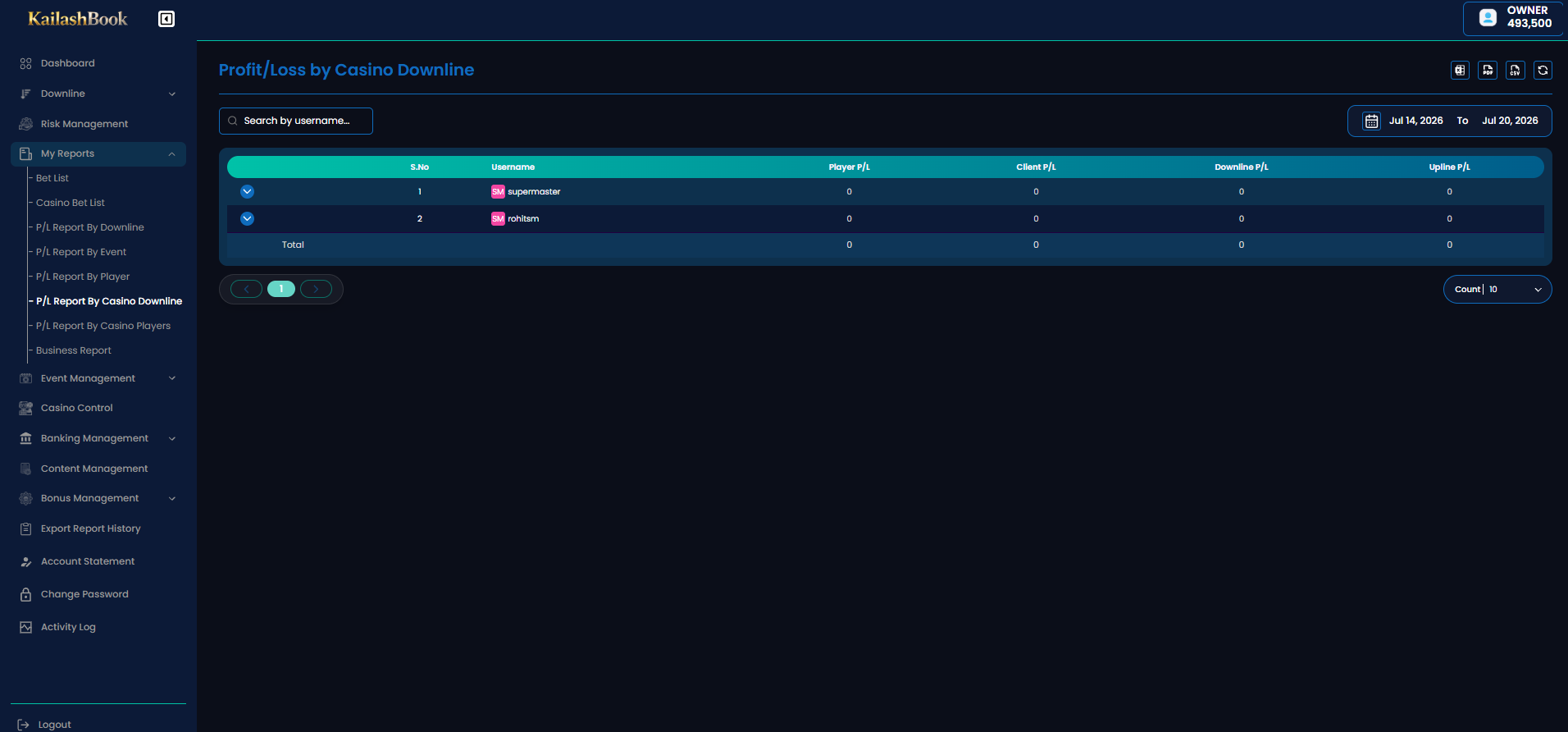Select P/L Report By Event
This screenshot has height=732, width=1568.
coord(81,252)
